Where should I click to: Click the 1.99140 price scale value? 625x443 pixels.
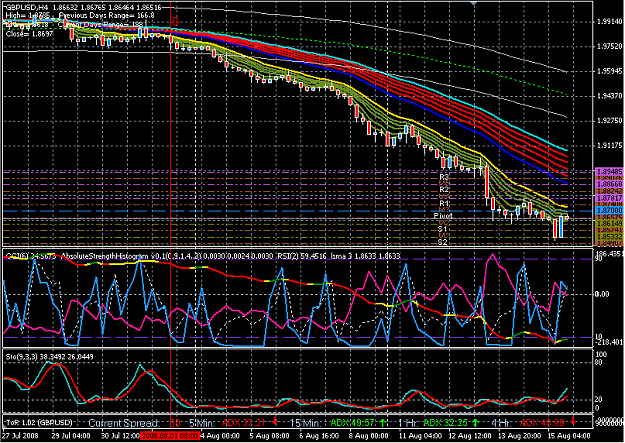610,22
